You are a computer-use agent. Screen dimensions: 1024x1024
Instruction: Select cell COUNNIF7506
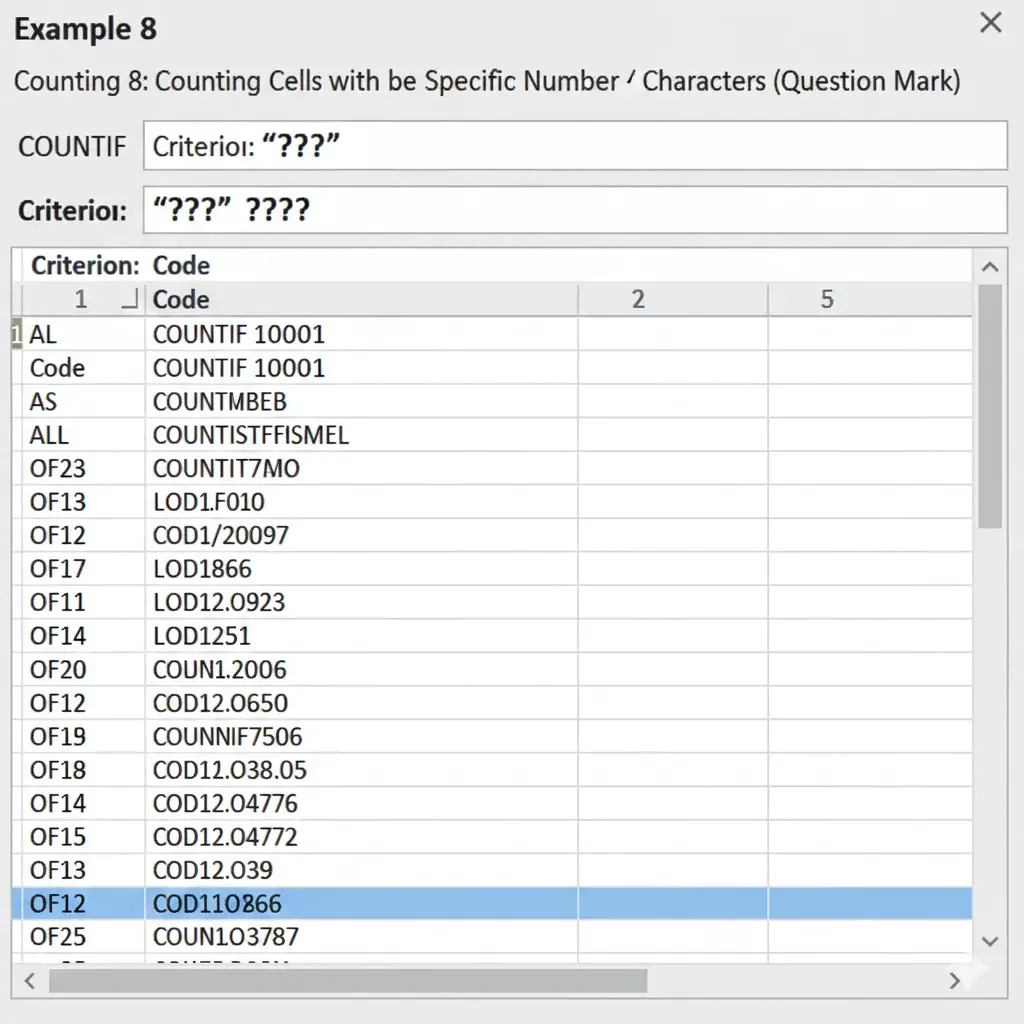[x=227, y=737]
